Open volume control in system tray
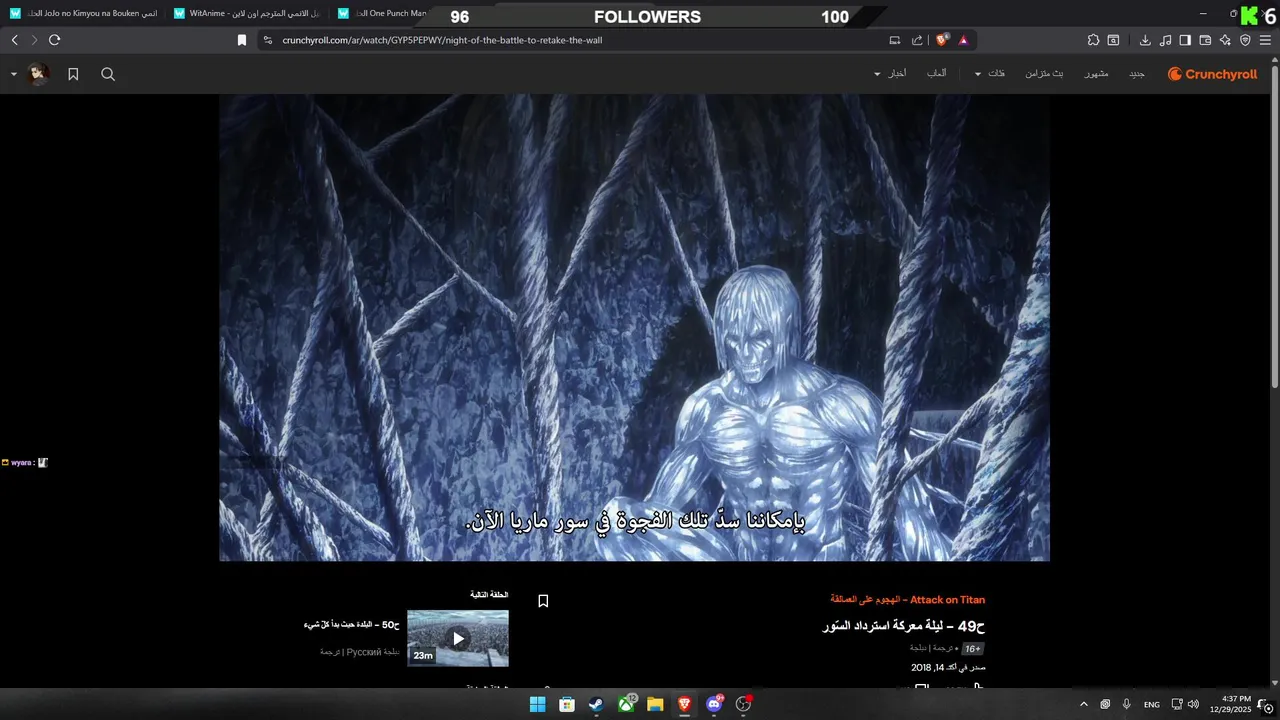Image resolution: width=1280 pixels, height=720 pixels. click(1193, 704)
